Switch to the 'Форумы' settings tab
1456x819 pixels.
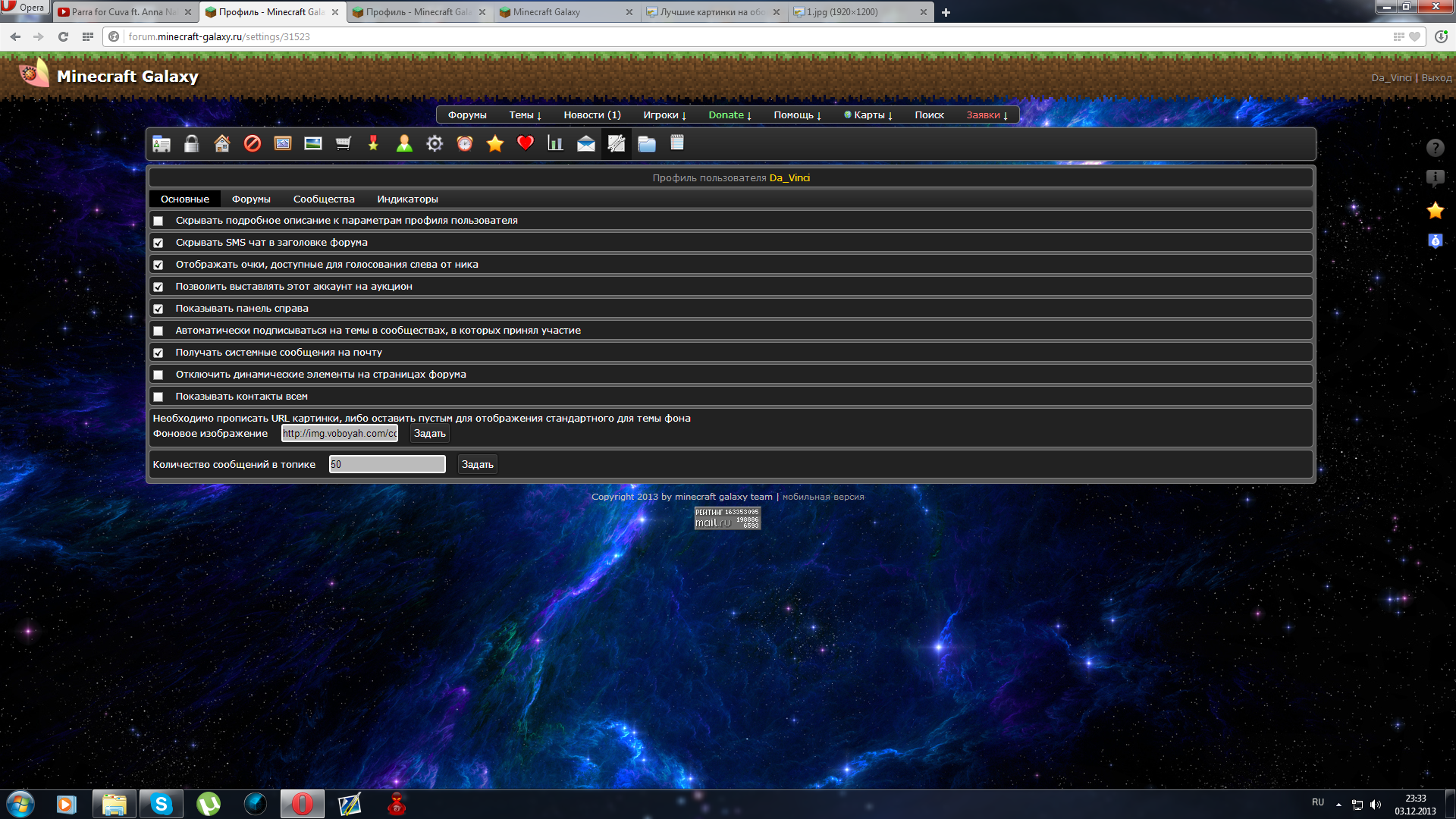pos(251,199)
